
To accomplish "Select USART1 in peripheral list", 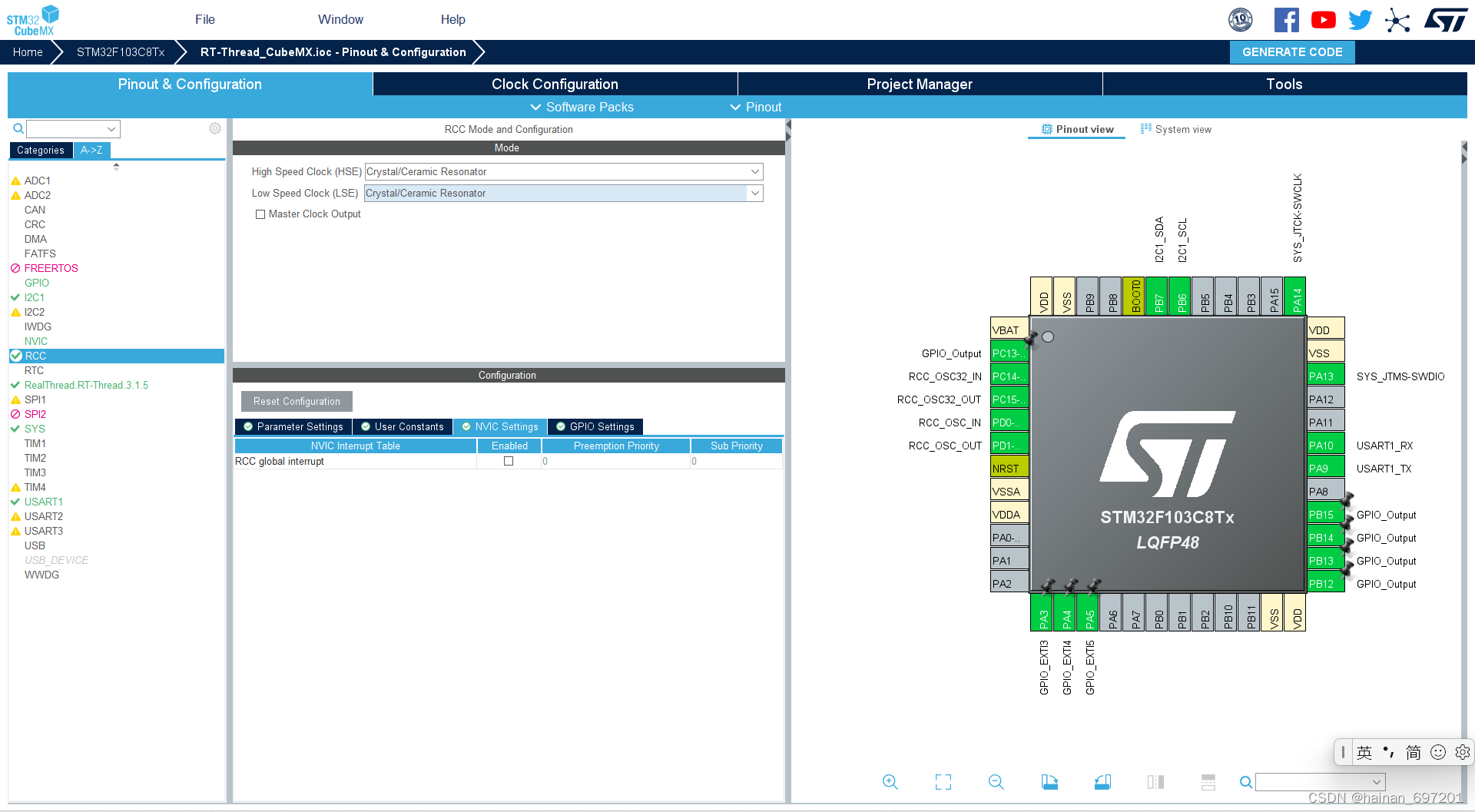I will point(43,502).
